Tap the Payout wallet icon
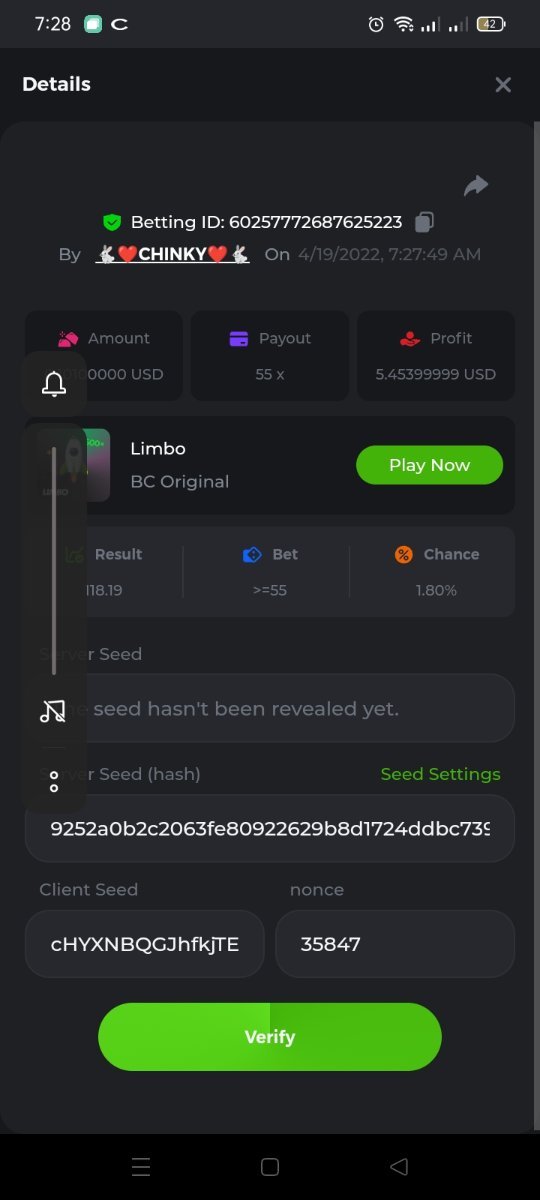 (x=239, y=339)
